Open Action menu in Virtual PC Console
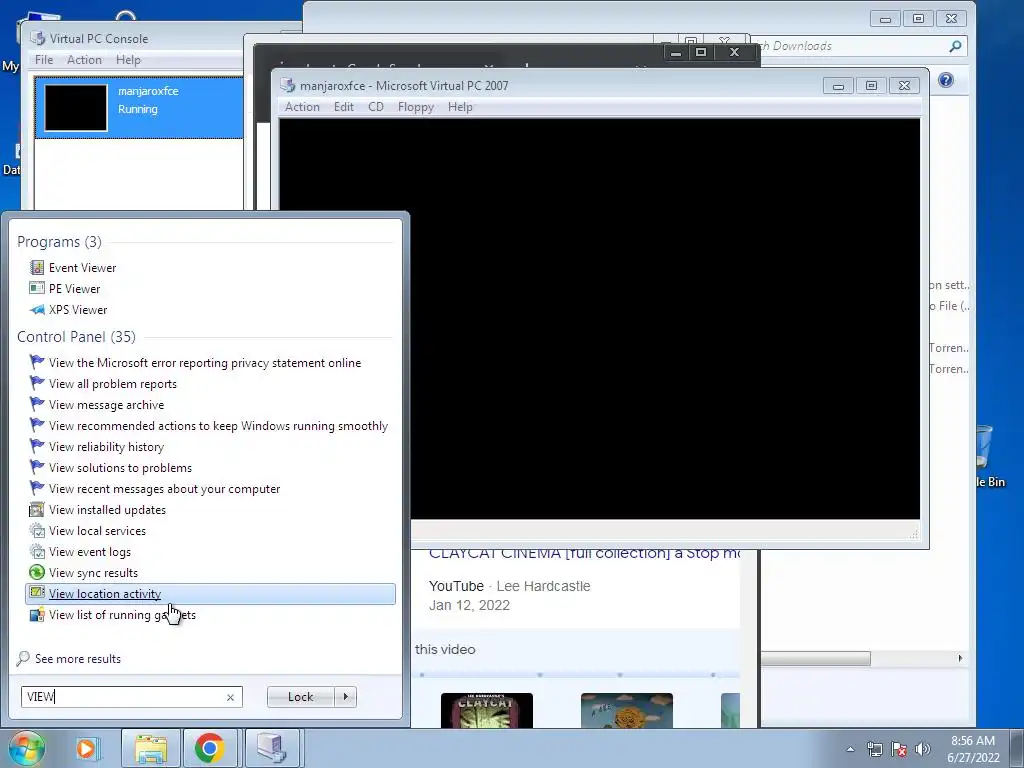This screenshot has width=1024, height=768. (84, 59)
